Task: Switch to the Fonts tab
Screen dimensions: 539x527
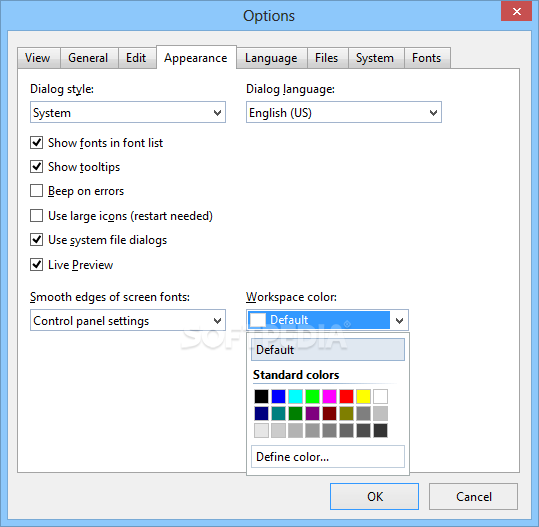Action: pyautogui.click(x=427, y=58)
